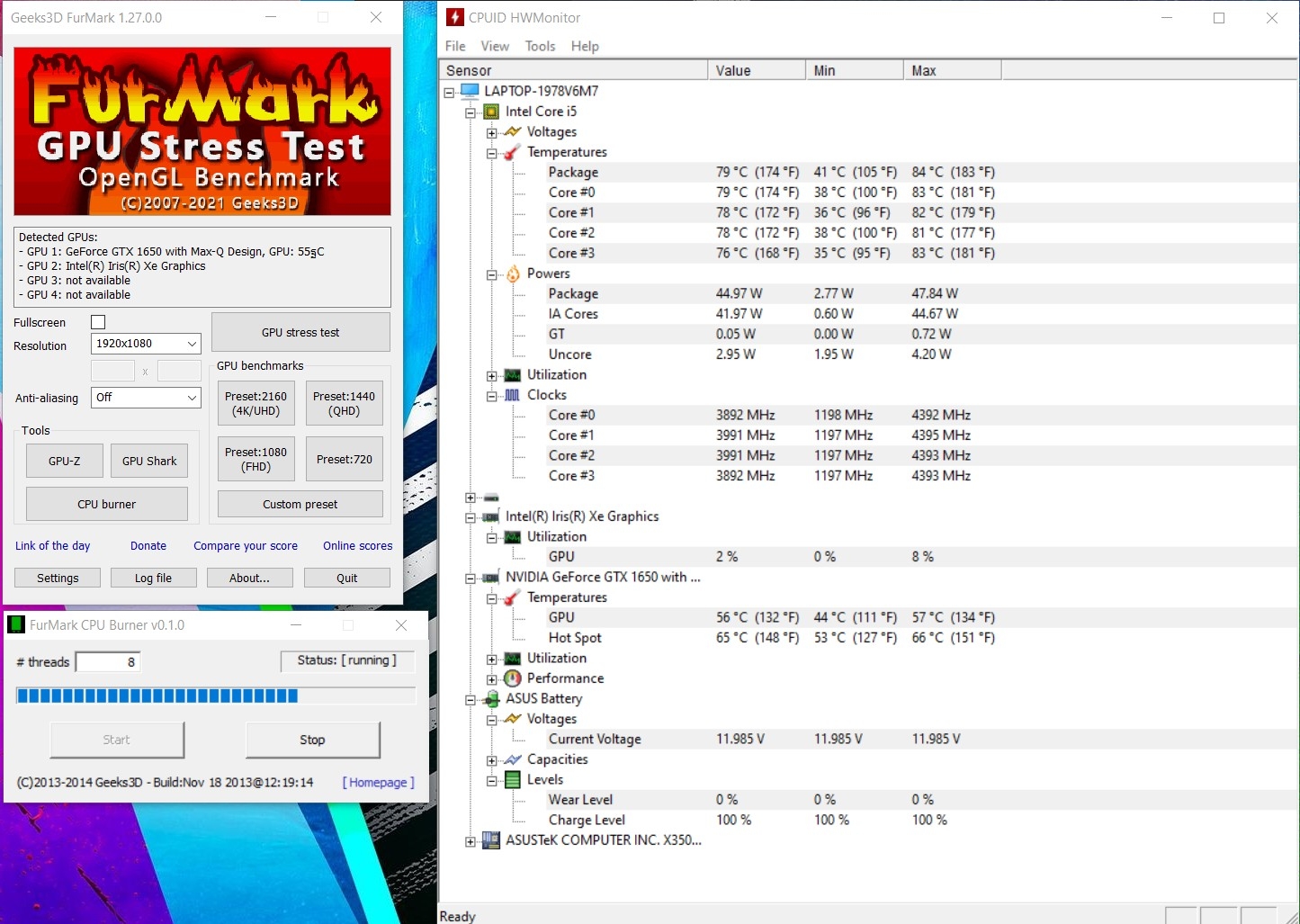
Task: Open the Donate link
Action: (148, 545)
